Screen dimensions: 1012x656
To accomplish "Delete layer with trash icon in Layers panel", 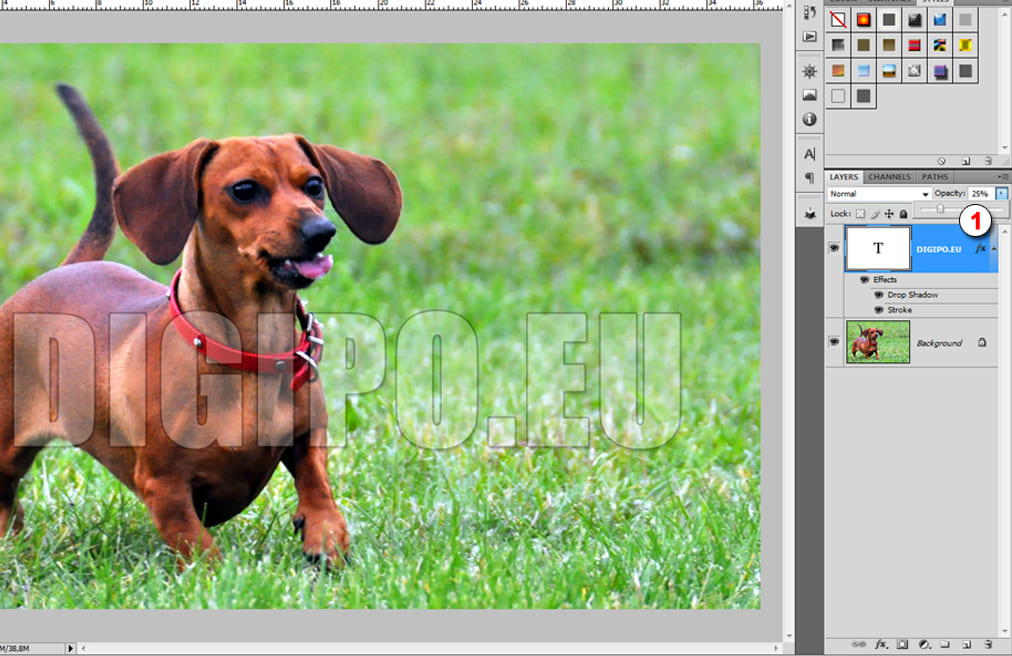I will click(988, 645).
